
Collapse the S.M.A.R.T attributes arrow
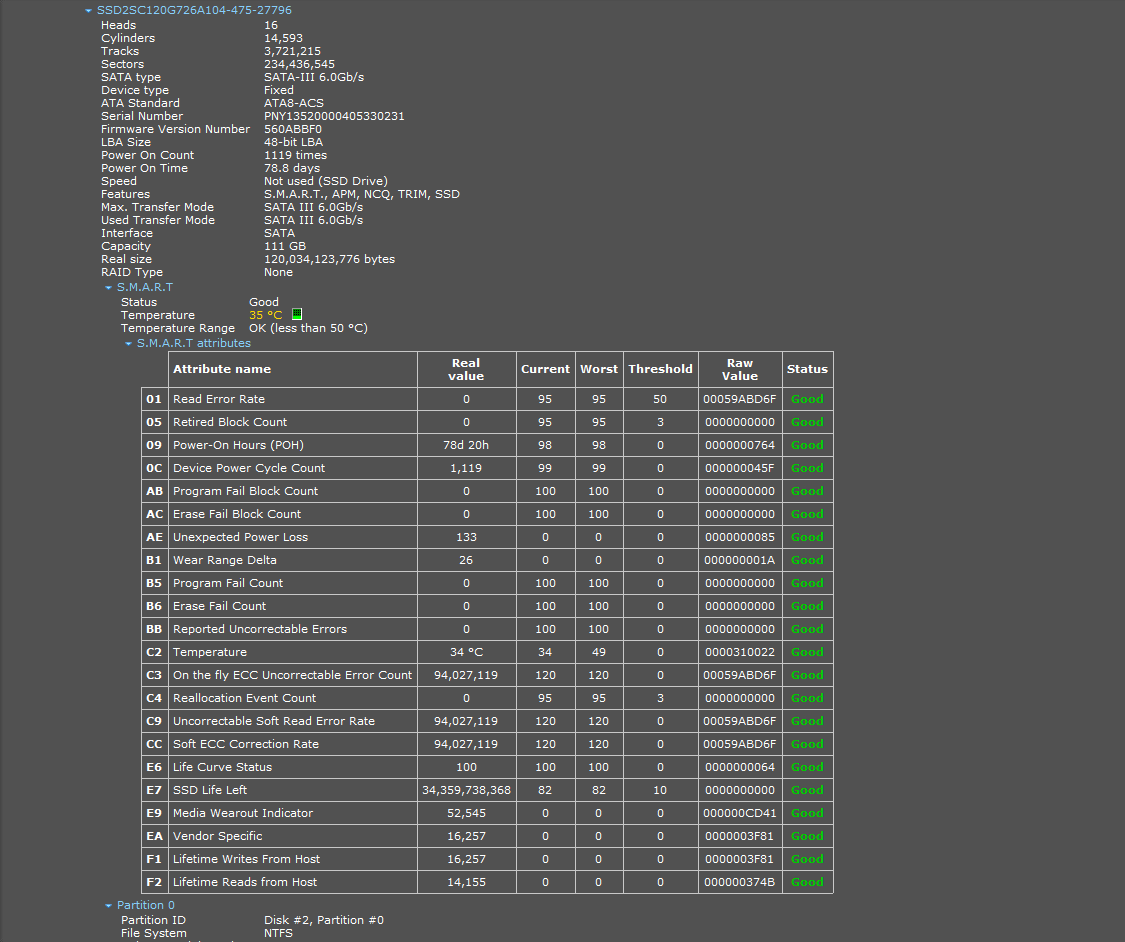pos(128,344)
